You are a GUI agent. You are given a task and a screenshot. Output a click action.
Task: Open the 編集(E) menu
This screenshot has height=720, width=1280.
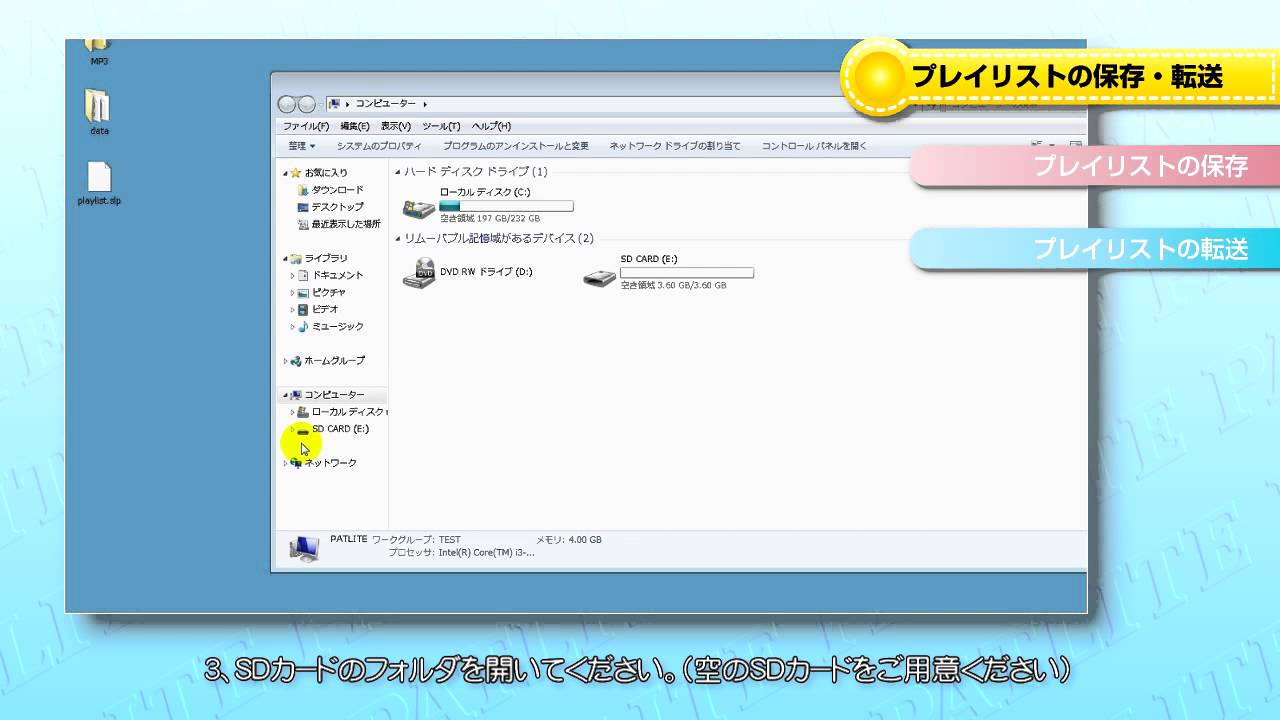point(355,126)
